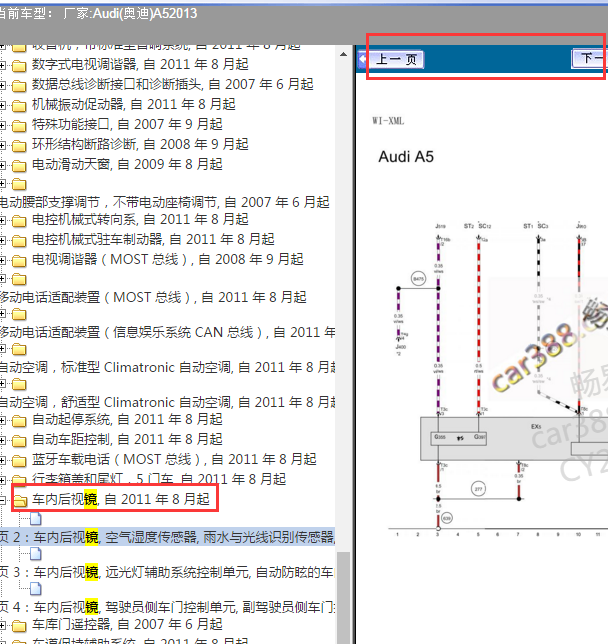Expand the 机械振动促动器 tree node
The image size is (608, 644).
(2, 106)
